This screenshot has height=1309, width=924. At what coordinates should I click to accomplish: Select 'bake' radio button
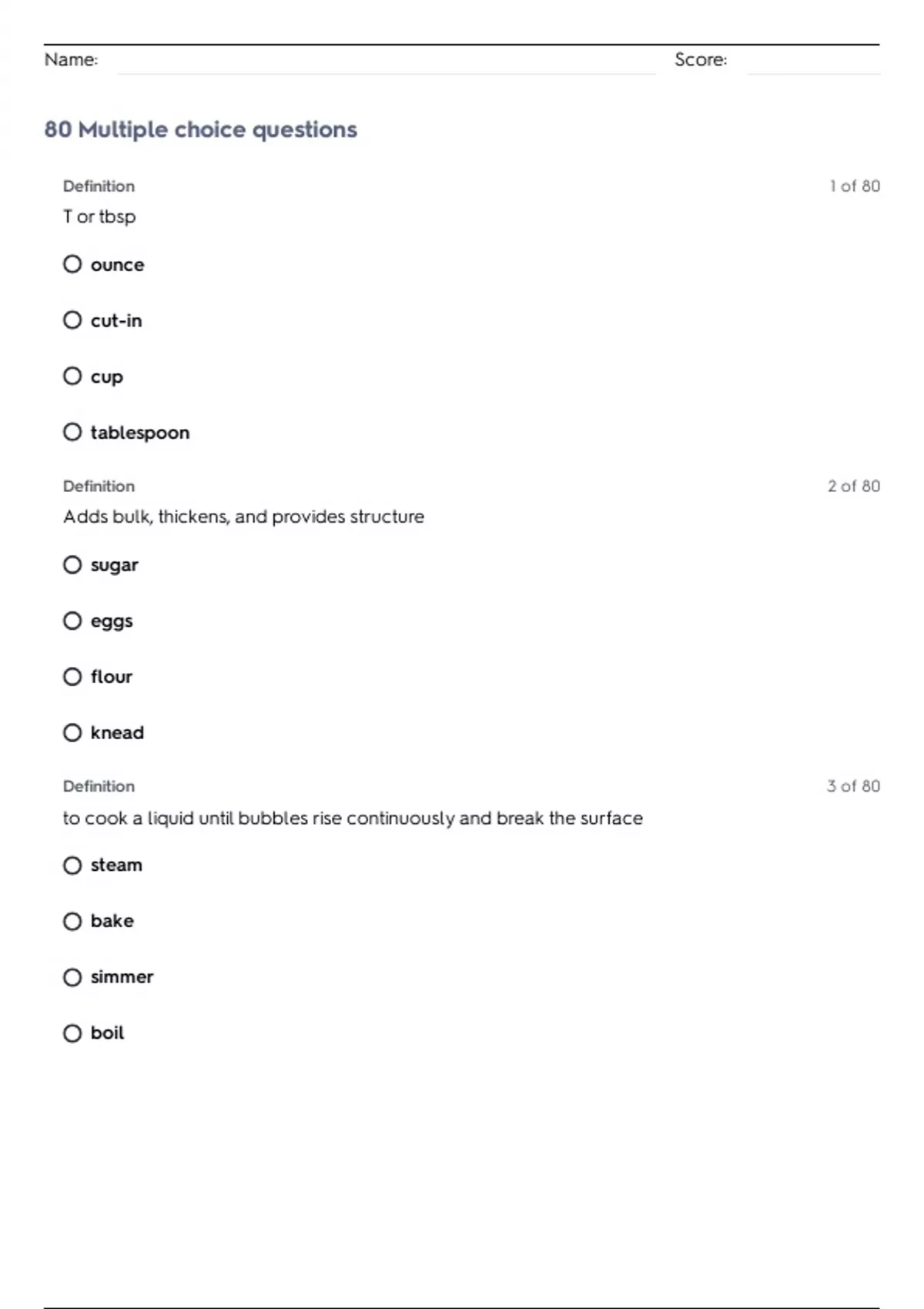tap(72, 921)
